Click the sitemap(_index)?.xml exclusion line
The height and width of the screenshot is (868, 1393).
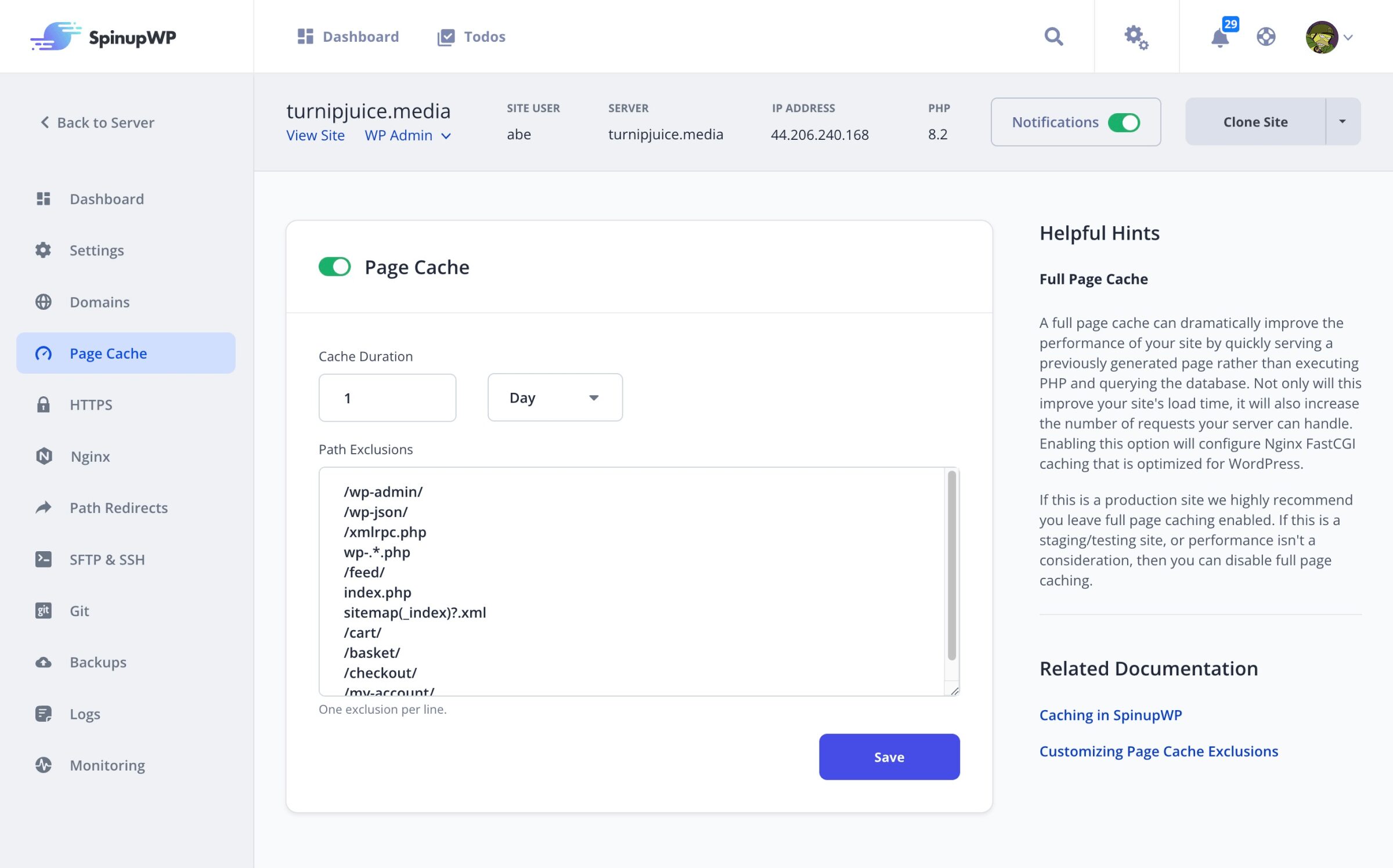415,613
